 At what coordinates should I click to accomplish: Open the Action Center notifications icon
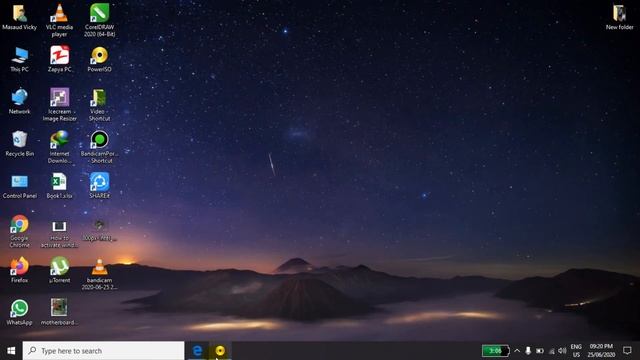(627, 351)
